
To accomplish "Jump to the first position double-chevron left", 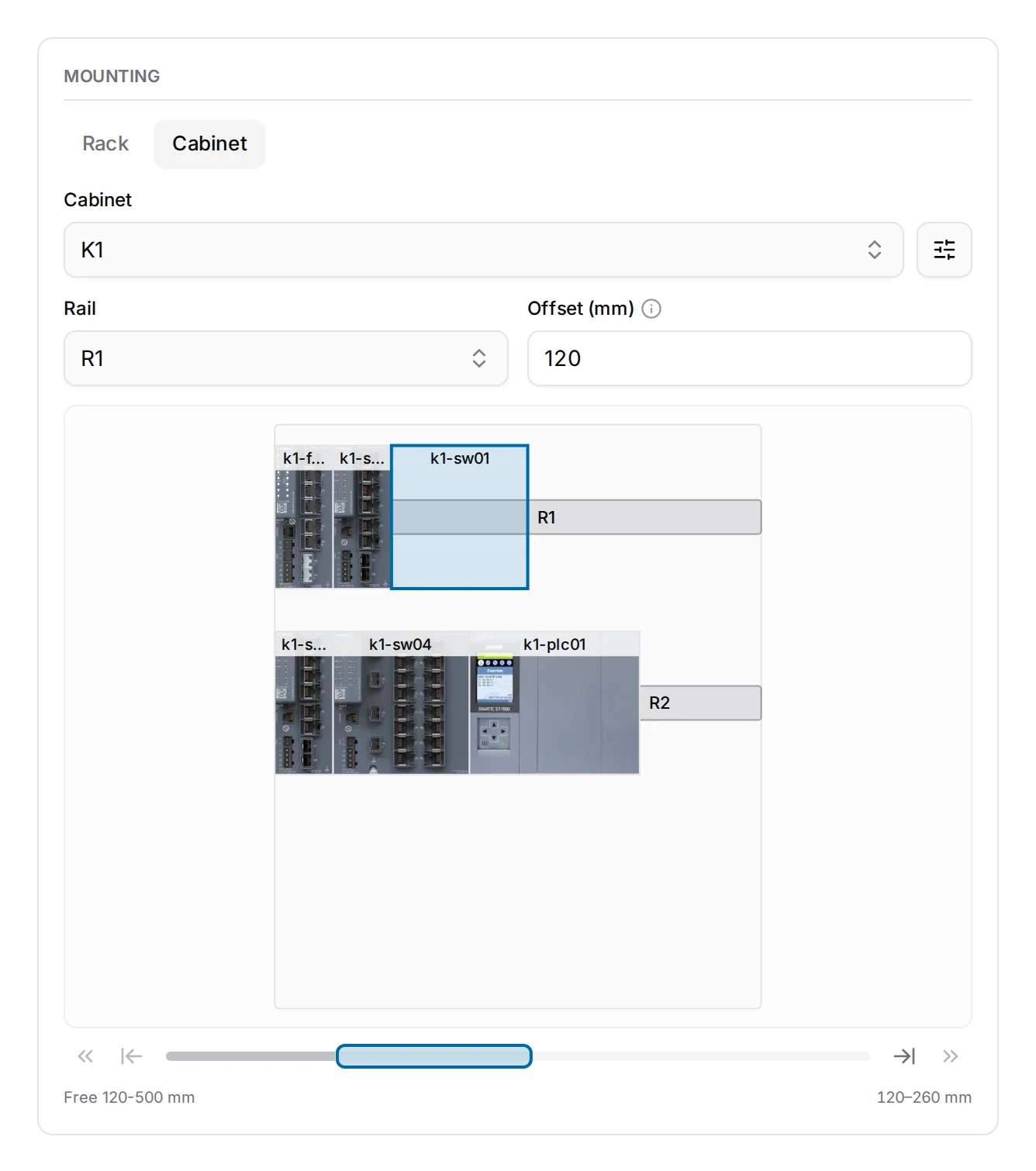I will click(85, 1056).
